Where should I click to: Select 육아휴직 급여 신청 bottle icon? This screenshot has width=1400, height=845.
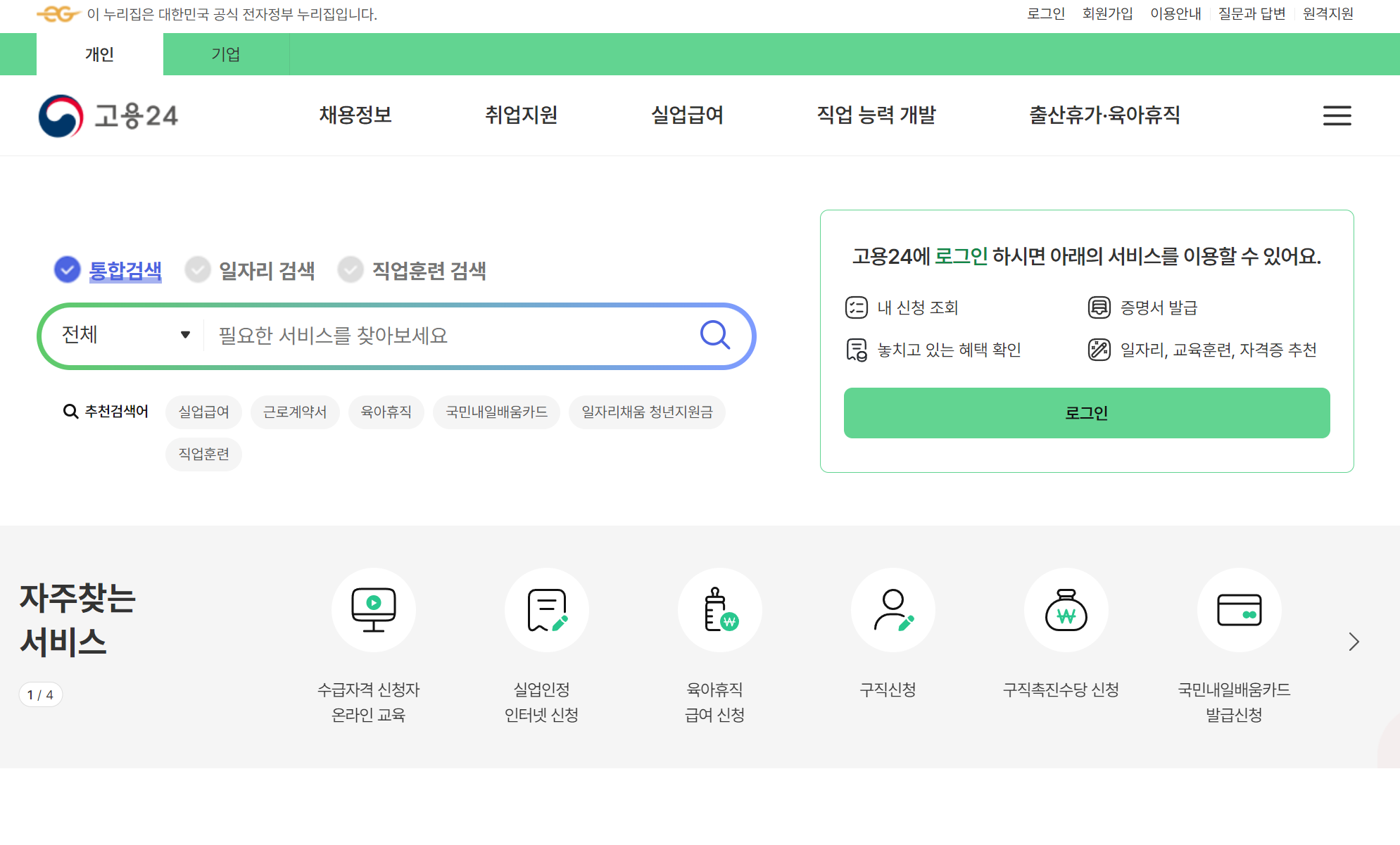point(719,609)
